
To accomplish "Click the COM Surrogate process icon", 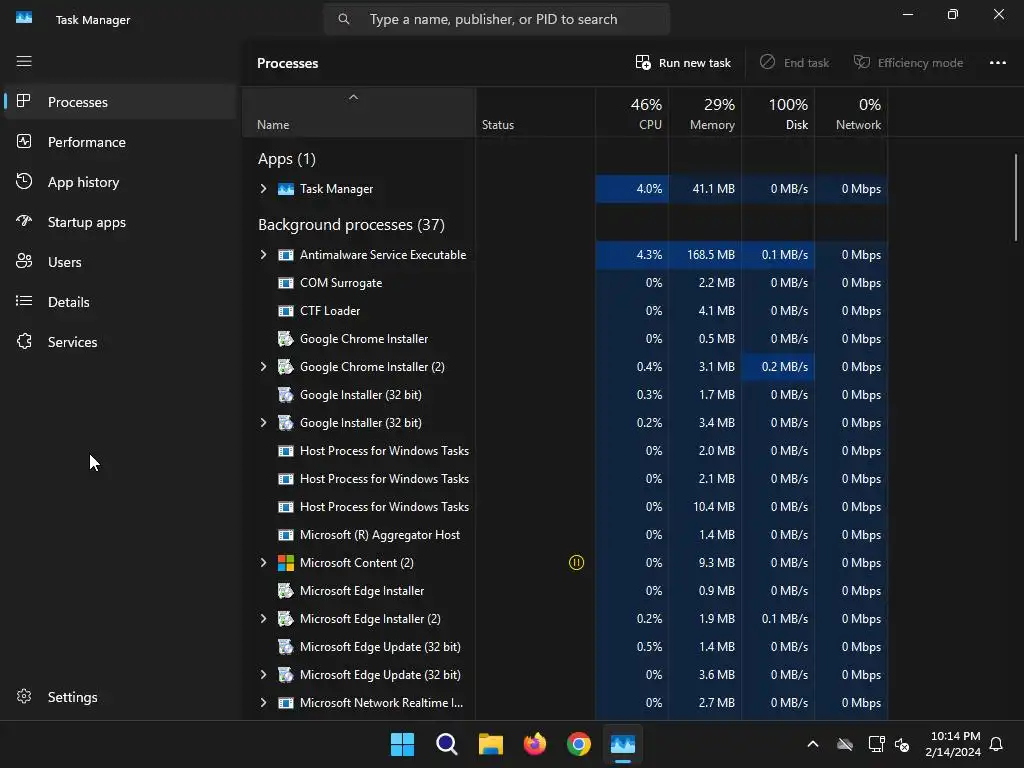I will click(x=286, y=283).
